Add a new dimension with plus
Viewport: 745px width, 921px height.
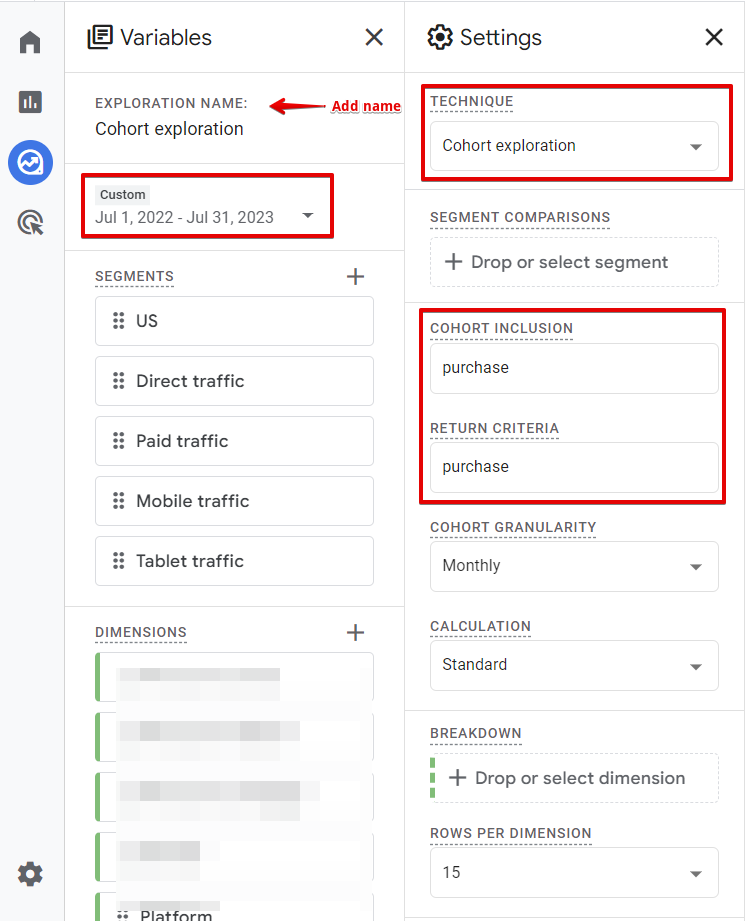355,632
